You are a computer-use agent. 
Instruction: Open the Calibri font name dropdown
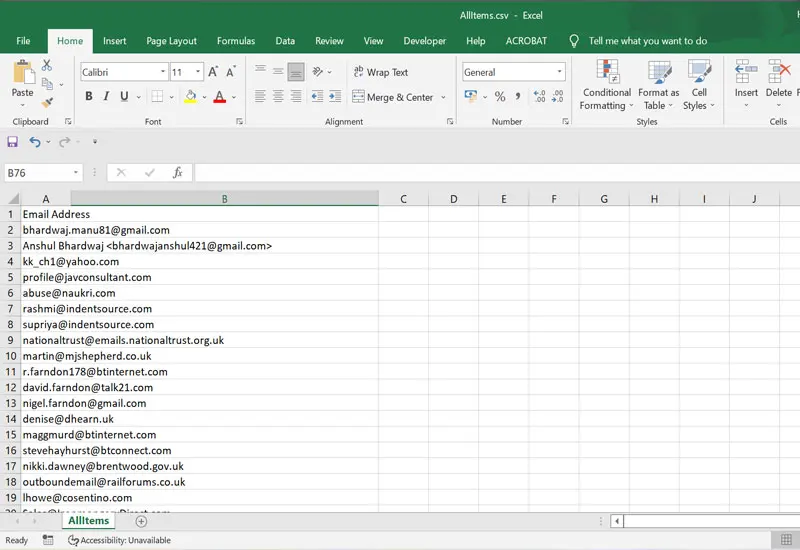(x=163, y=72)
